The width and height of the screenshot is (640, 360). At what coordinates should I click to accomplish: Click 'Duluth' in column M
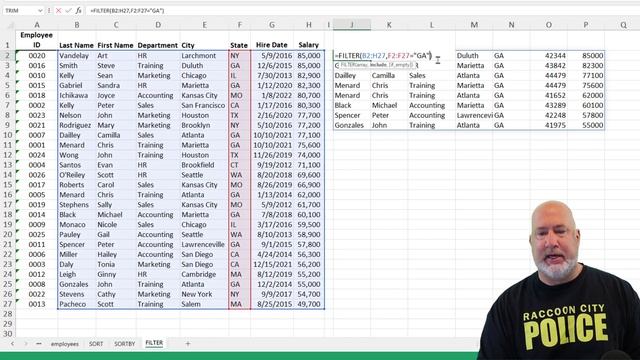[x=474, y=56]
